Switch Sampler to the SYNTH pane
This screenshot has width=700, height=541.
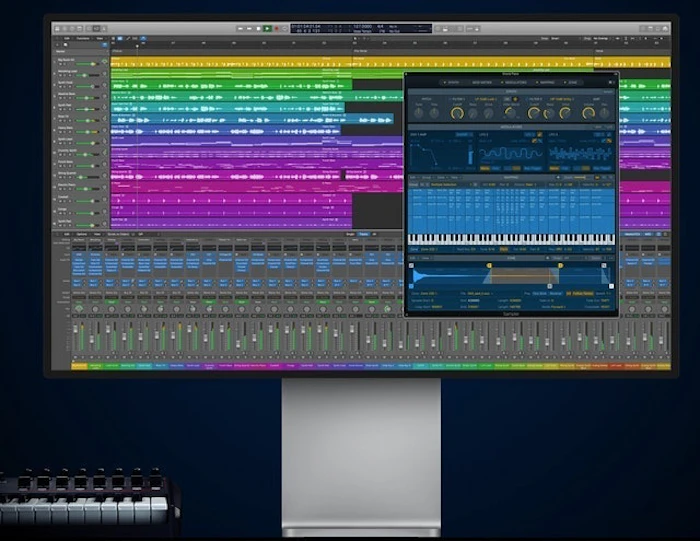(453, 83)
